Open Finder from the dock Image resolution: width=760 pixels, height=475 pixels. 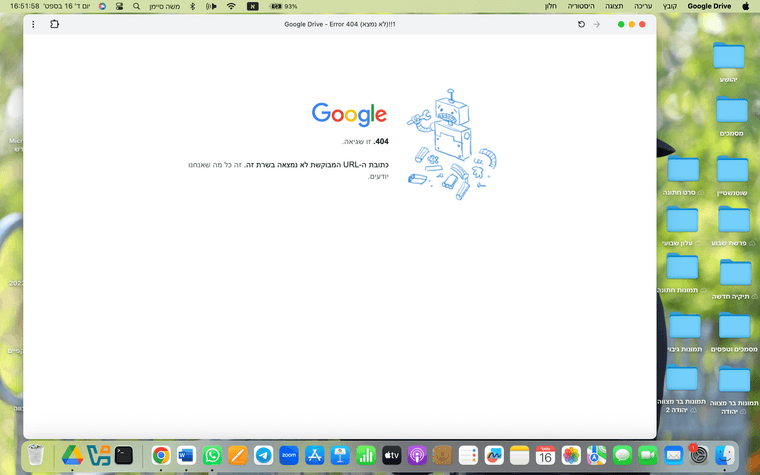725,456
